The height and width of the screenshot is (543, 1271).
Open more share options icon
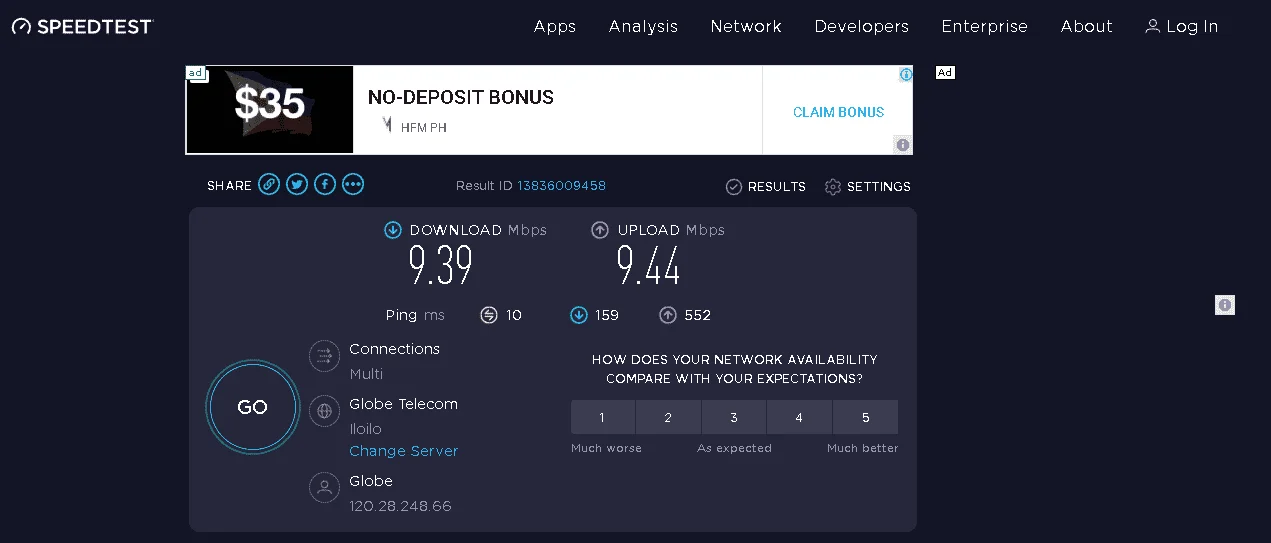tap(353, 184)
